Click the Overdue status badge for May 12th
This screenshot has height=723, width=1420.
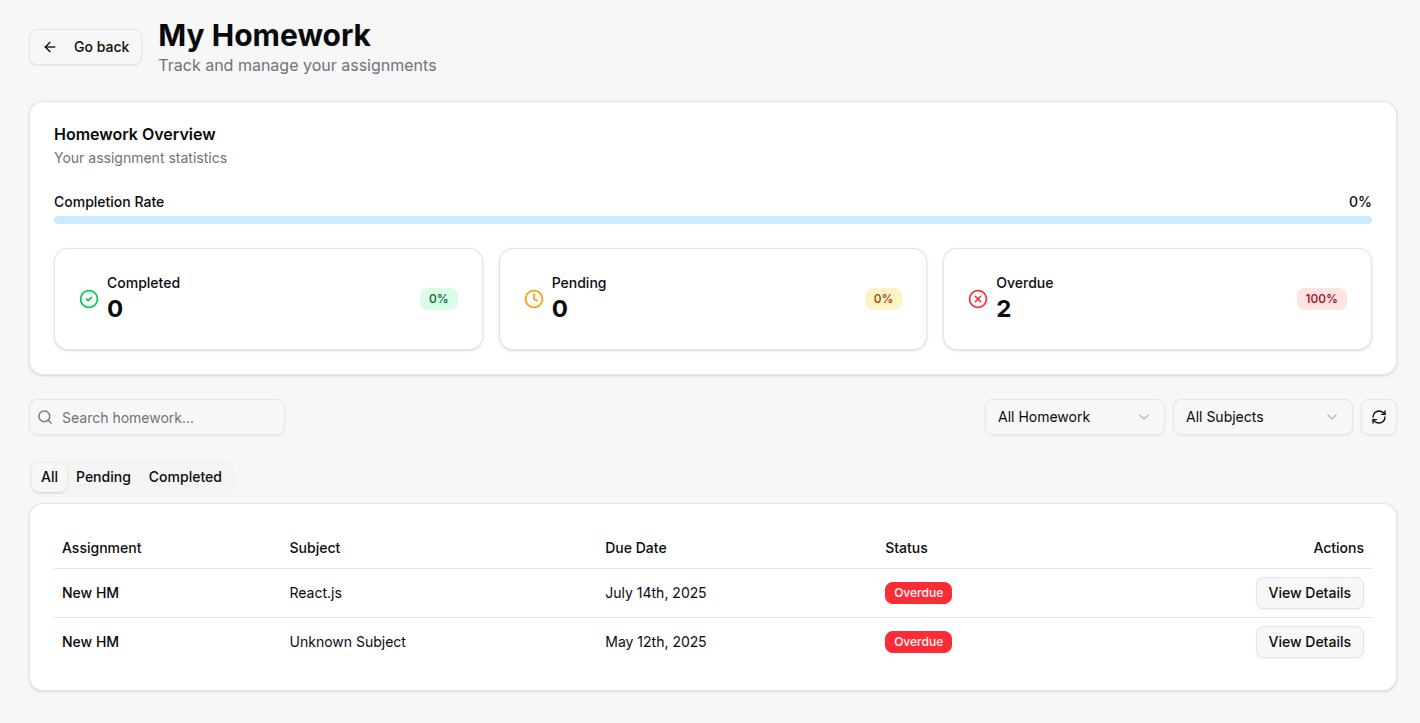(x=917, y=642)
